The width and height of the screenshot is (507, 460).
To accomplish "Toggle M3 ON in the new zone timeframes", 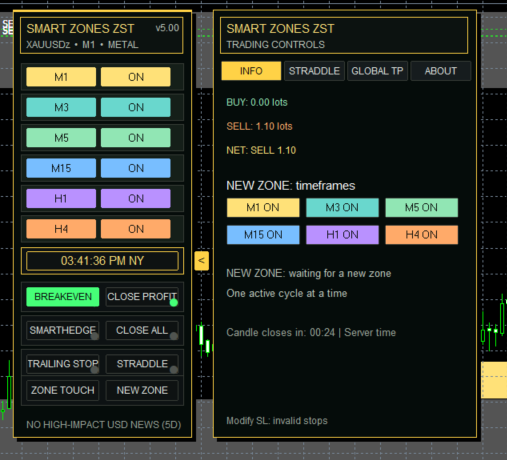I will 342,208.
